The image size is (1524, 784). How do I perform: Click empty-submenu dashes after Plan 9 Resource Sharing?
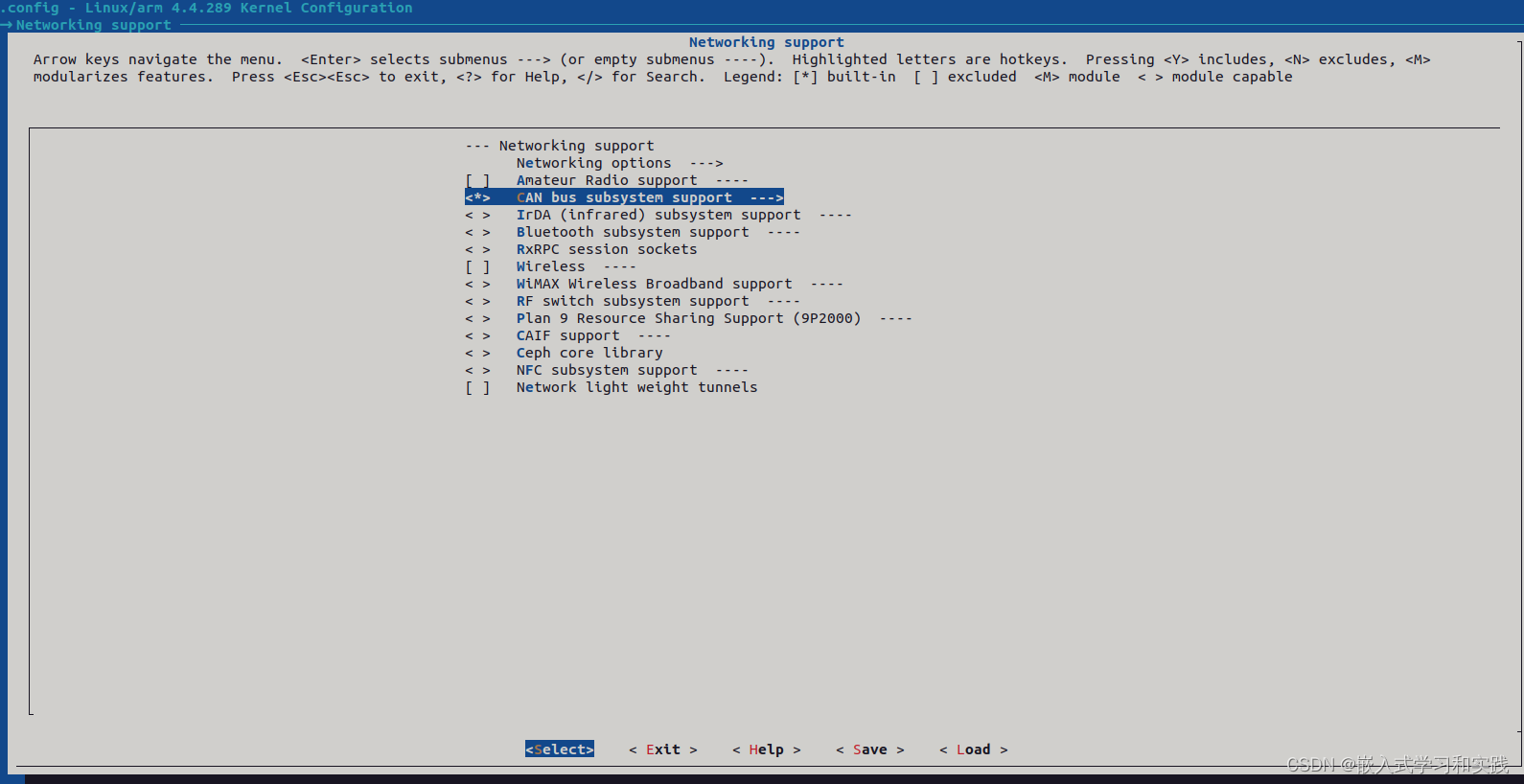896,318
